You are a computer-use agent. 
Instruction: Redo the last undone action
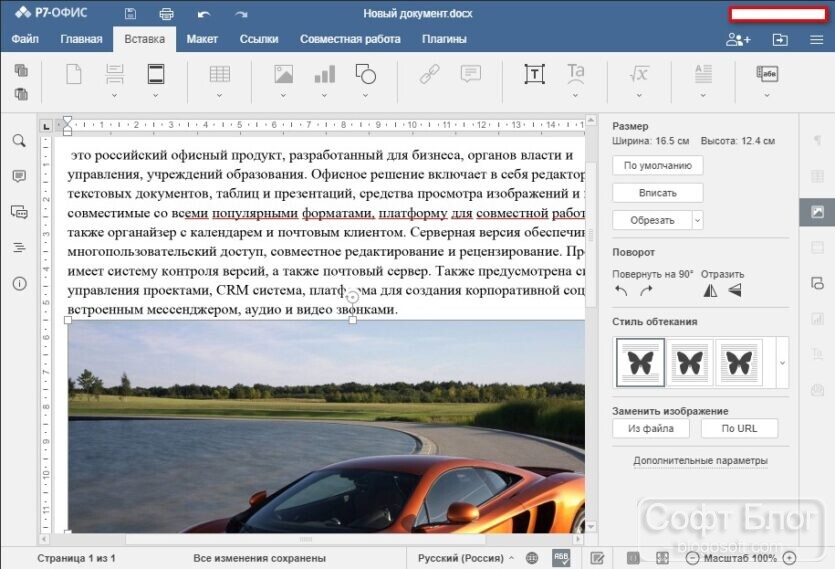[x=241, y=14]
